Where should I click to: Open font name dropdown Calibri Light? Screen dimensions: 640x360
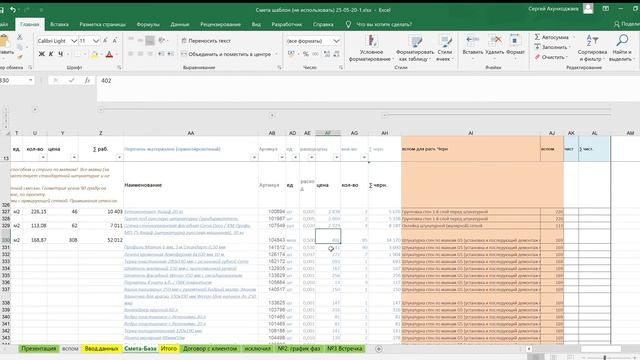pyautogui.click(x=74, y=41)
